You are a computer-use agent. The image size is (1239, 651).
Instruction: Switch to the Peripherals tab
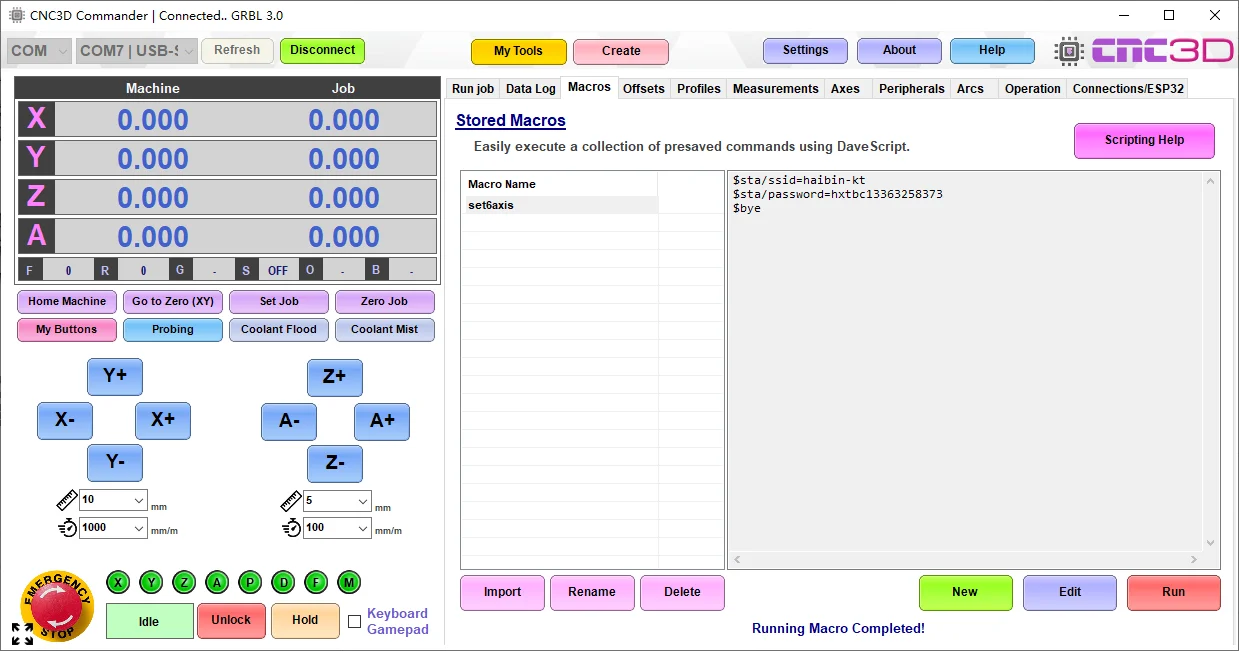[x=911, y=89]
